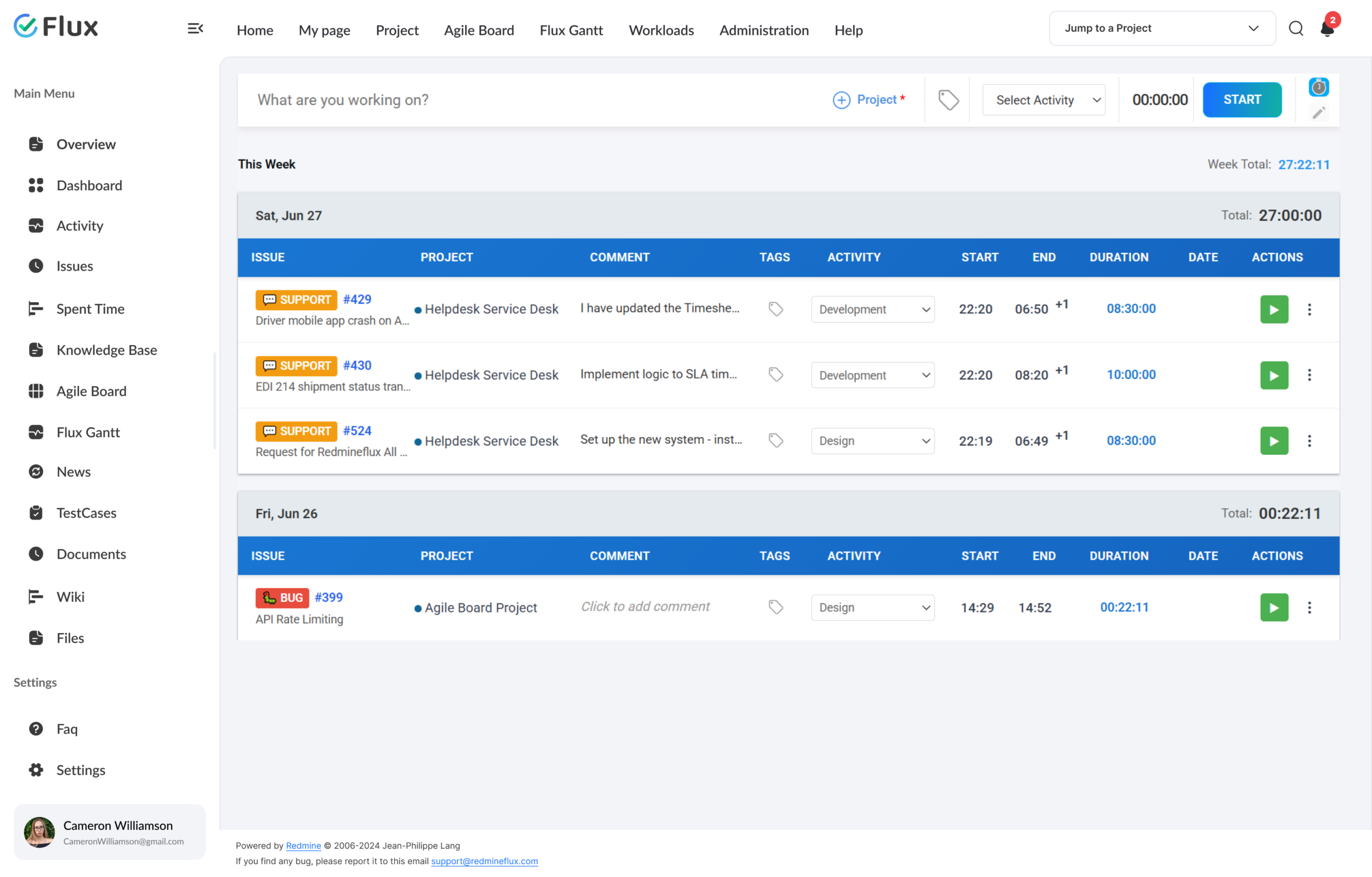Open Workloads in top navigation
This screenshot has width=1372, height=877.
661,30
